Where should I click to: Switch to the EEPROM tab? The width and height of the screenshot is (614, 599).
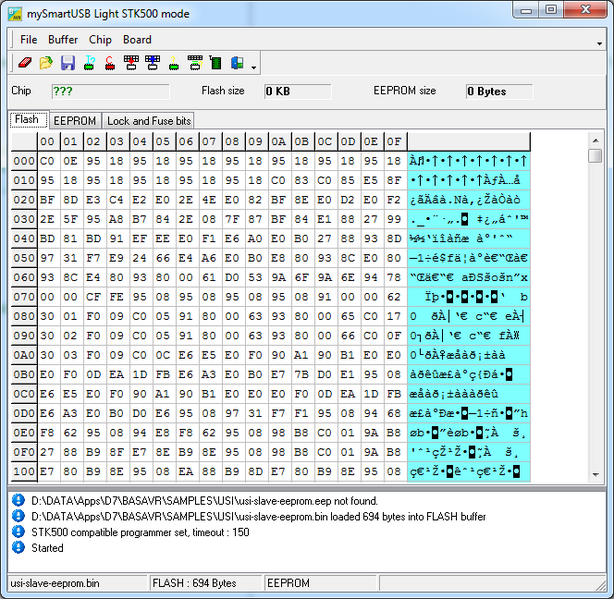click(x=75, y=121)
